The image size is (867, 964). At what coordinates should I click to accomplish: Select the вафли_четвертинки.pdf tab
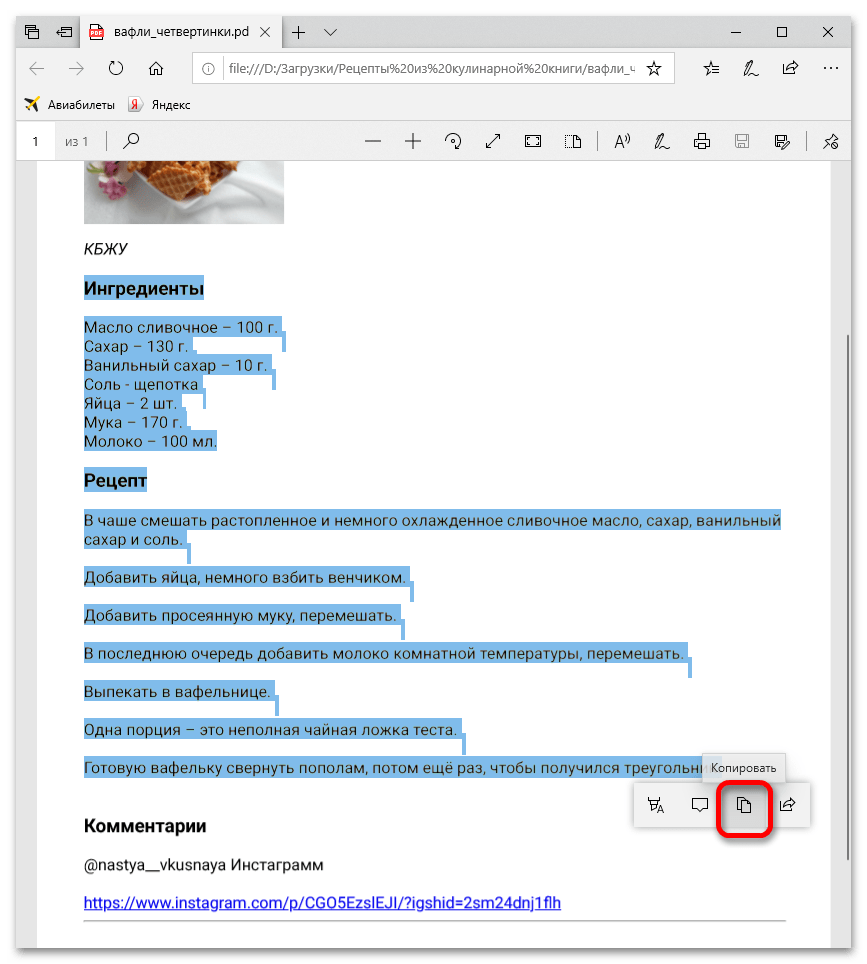click(x=170, y=32)
